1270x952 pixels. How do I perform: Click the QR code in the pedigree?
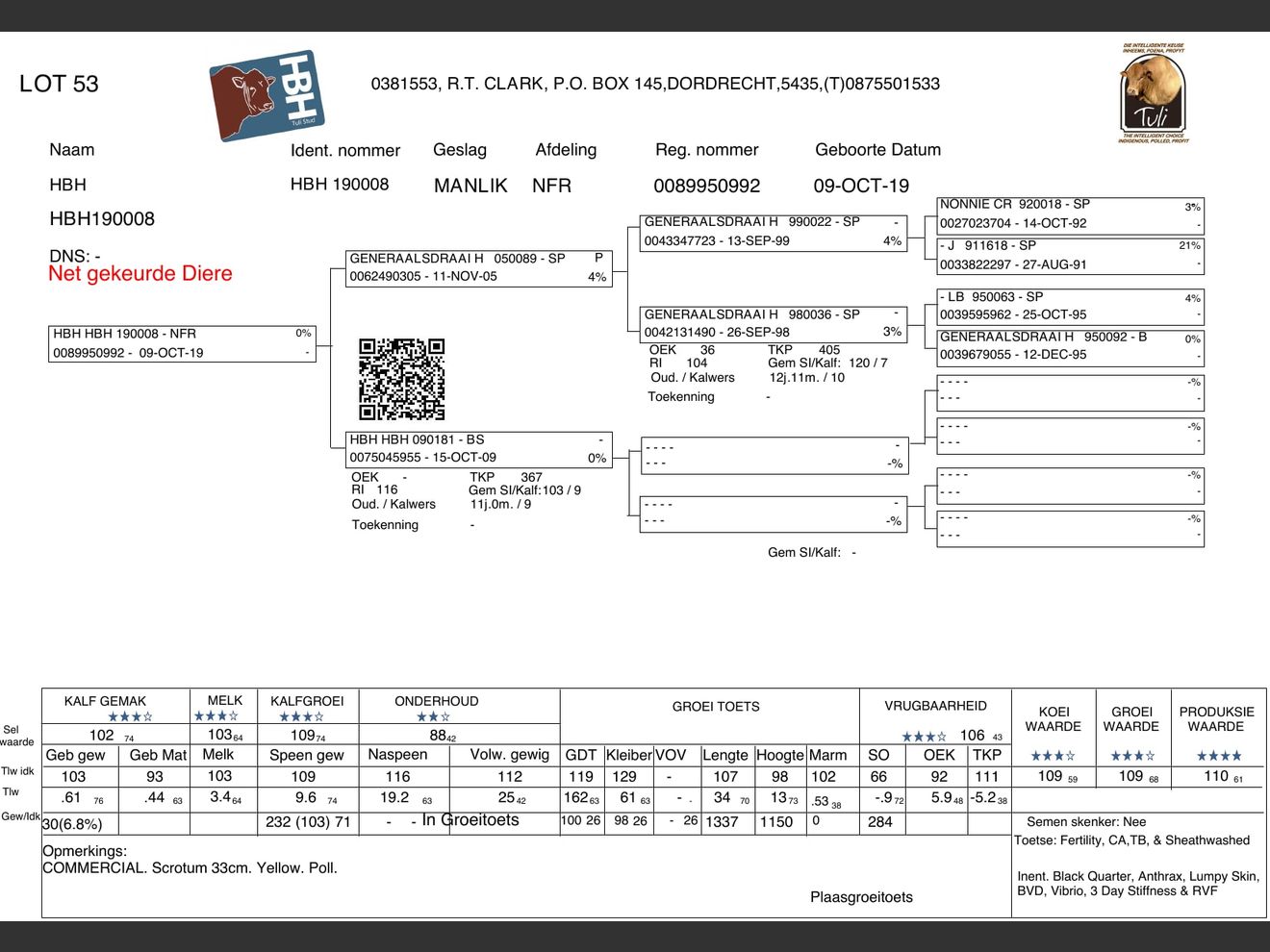click(402, 379)
